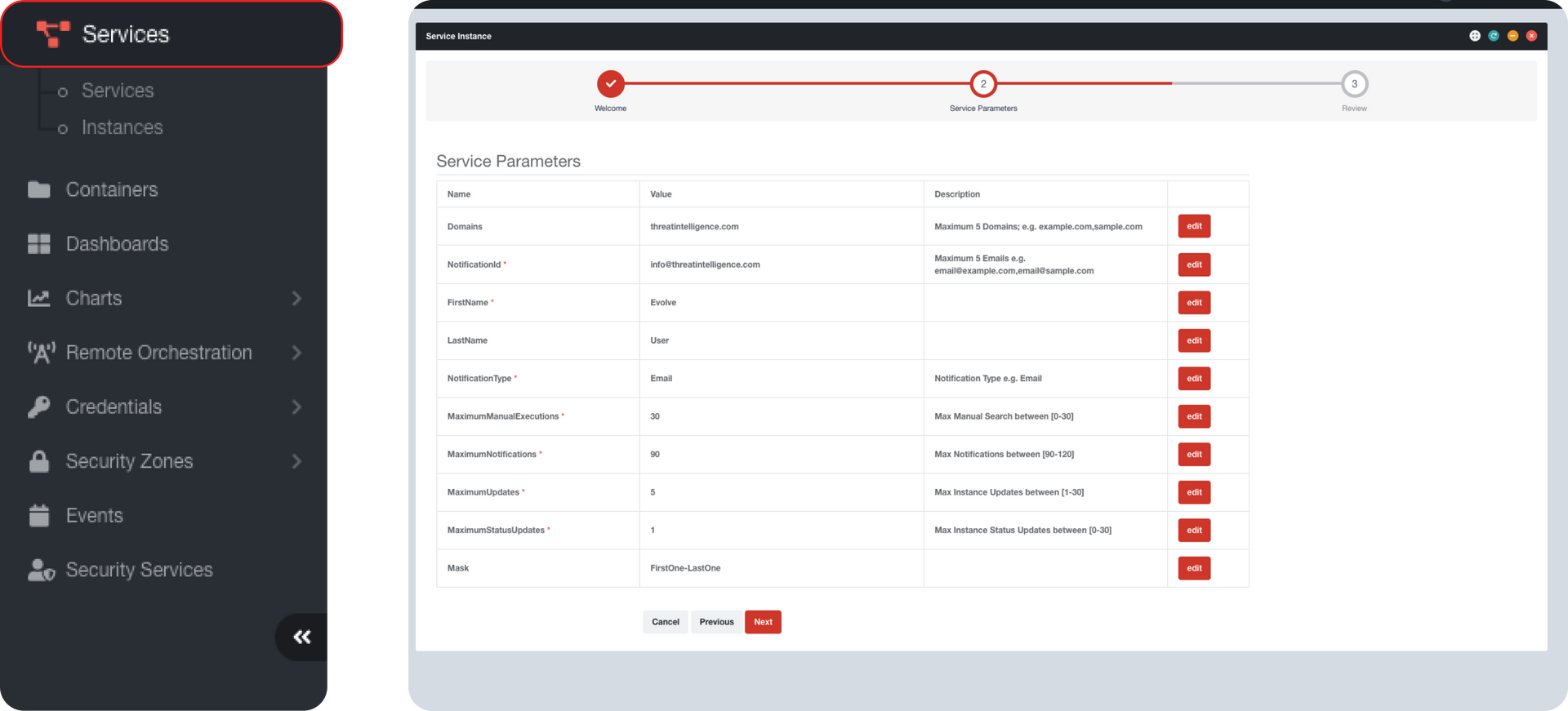Click the info@threatintelligence.com value
The height and width of the screenshot is (711, 1568).
click(705, 264)
